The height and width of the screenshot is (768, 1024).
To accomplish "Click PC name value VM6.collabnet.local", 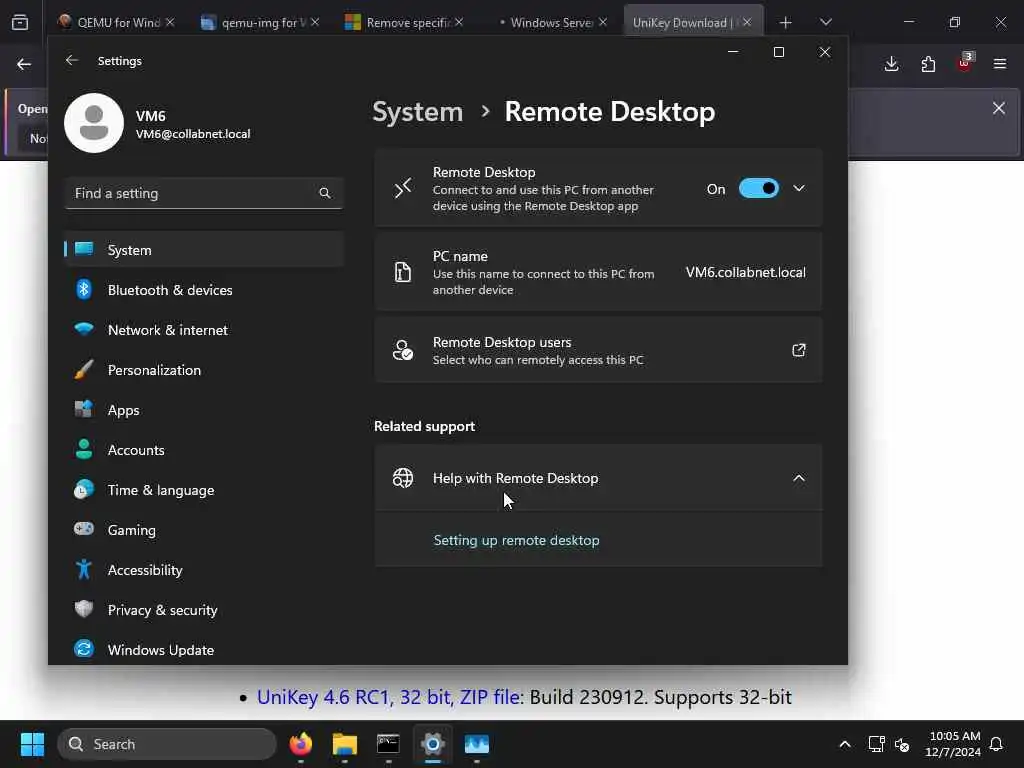I will tap(745, 272).
